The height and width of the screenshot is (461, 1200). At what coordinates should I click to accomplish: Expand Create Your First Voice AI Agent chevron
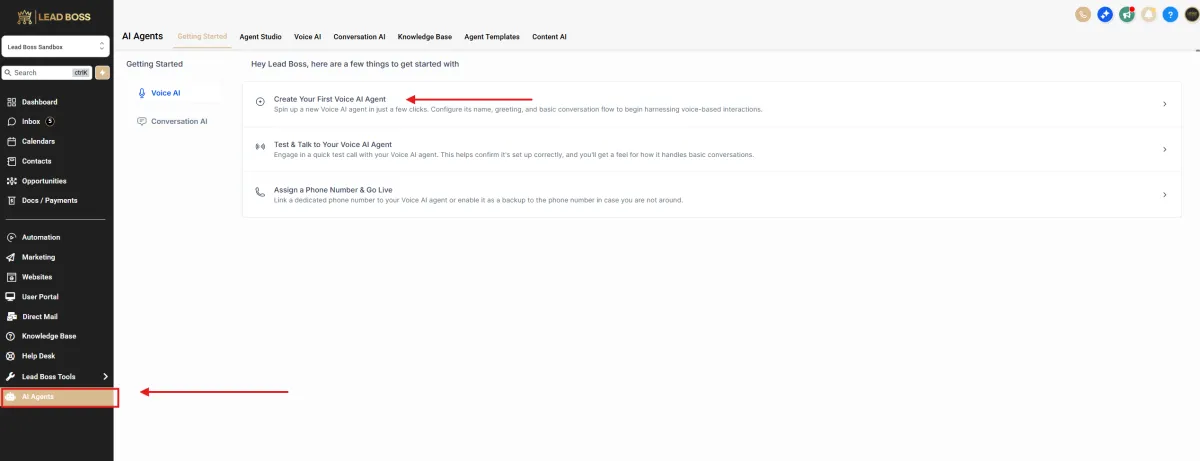click(x=1165, y=104)
